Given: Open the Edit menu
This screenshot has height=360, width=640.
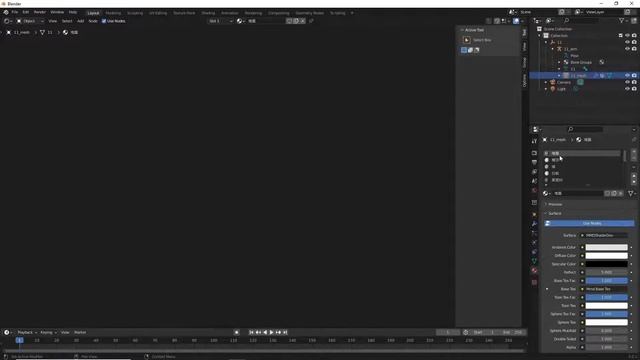Looking at the screenshot, I should (26, 12).
